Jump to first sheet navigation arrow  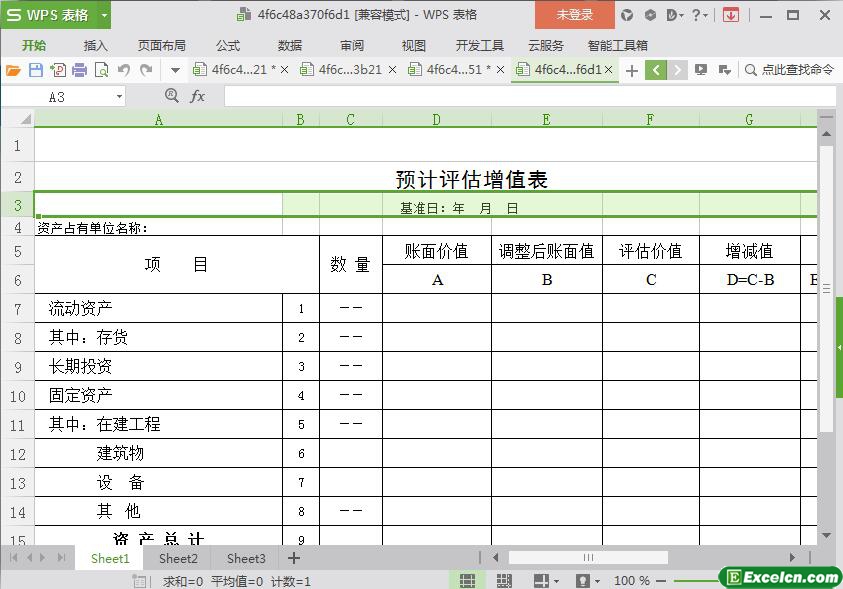click(x=13, y=558)
